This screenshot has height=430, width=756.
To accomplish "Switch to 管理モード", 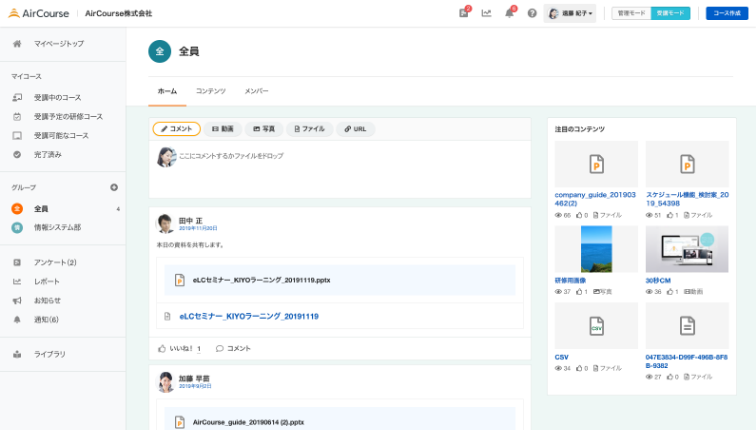I will click(631, 13).
